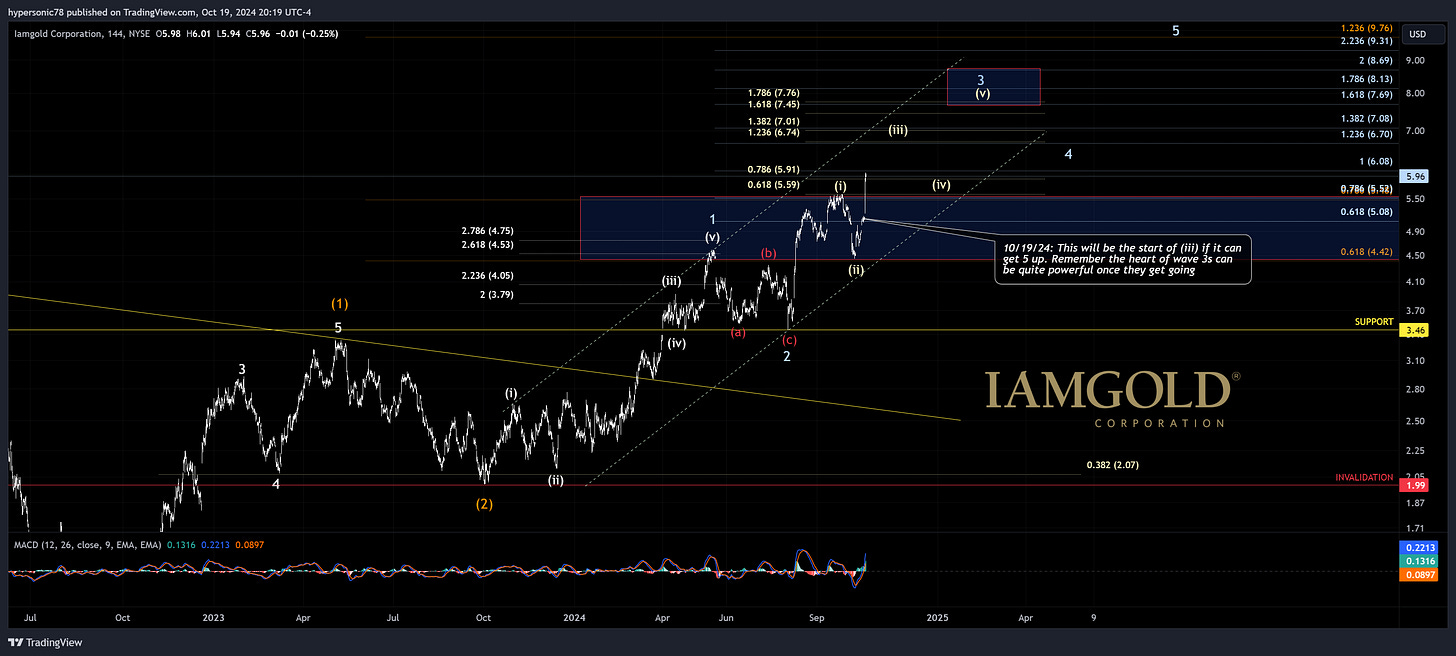Click the 7.00 level on price scale

coord(1413,132)
